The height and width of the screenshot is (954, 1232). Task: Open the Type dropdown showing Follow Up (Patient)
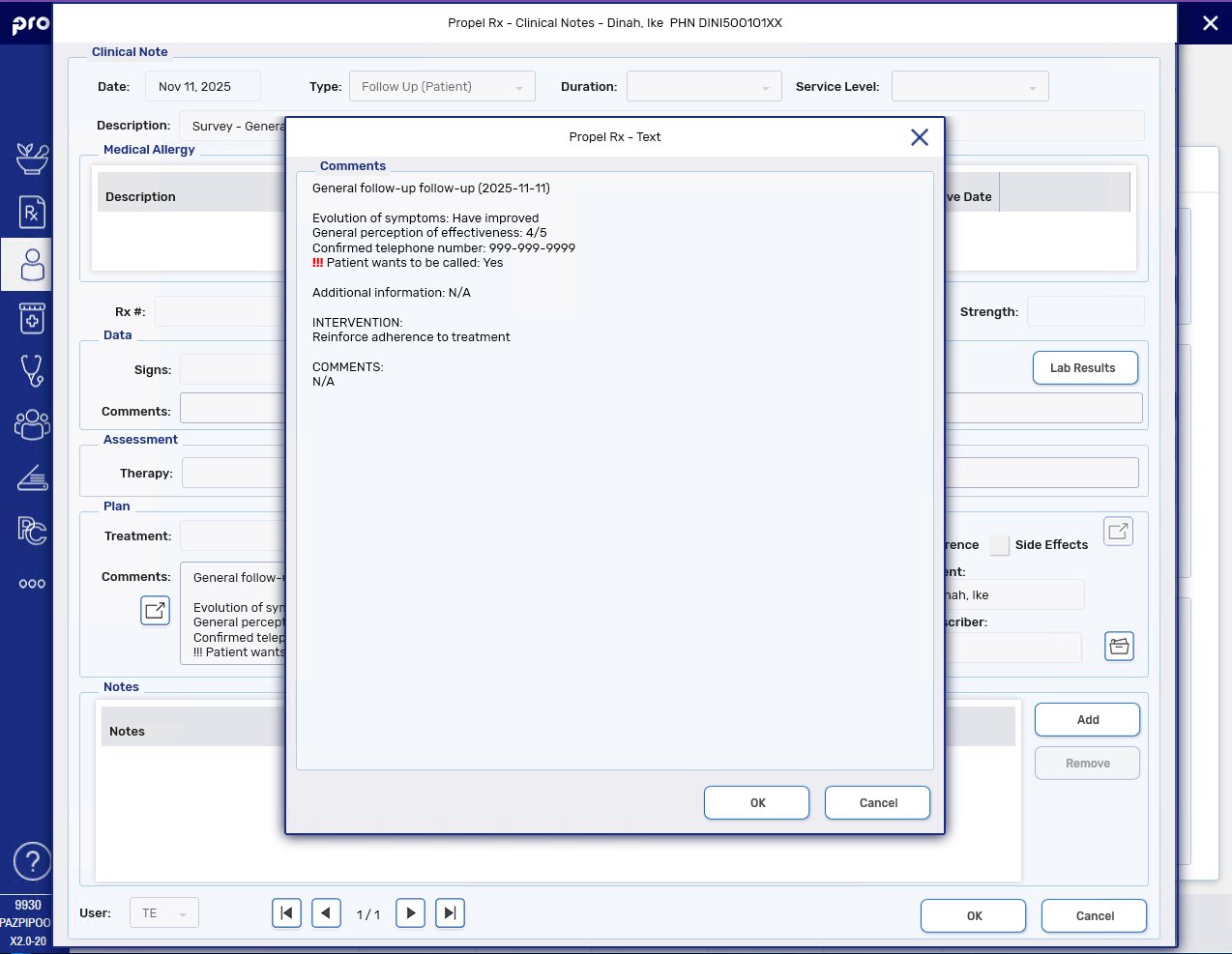pyautogui.click(x=442, y=87)
